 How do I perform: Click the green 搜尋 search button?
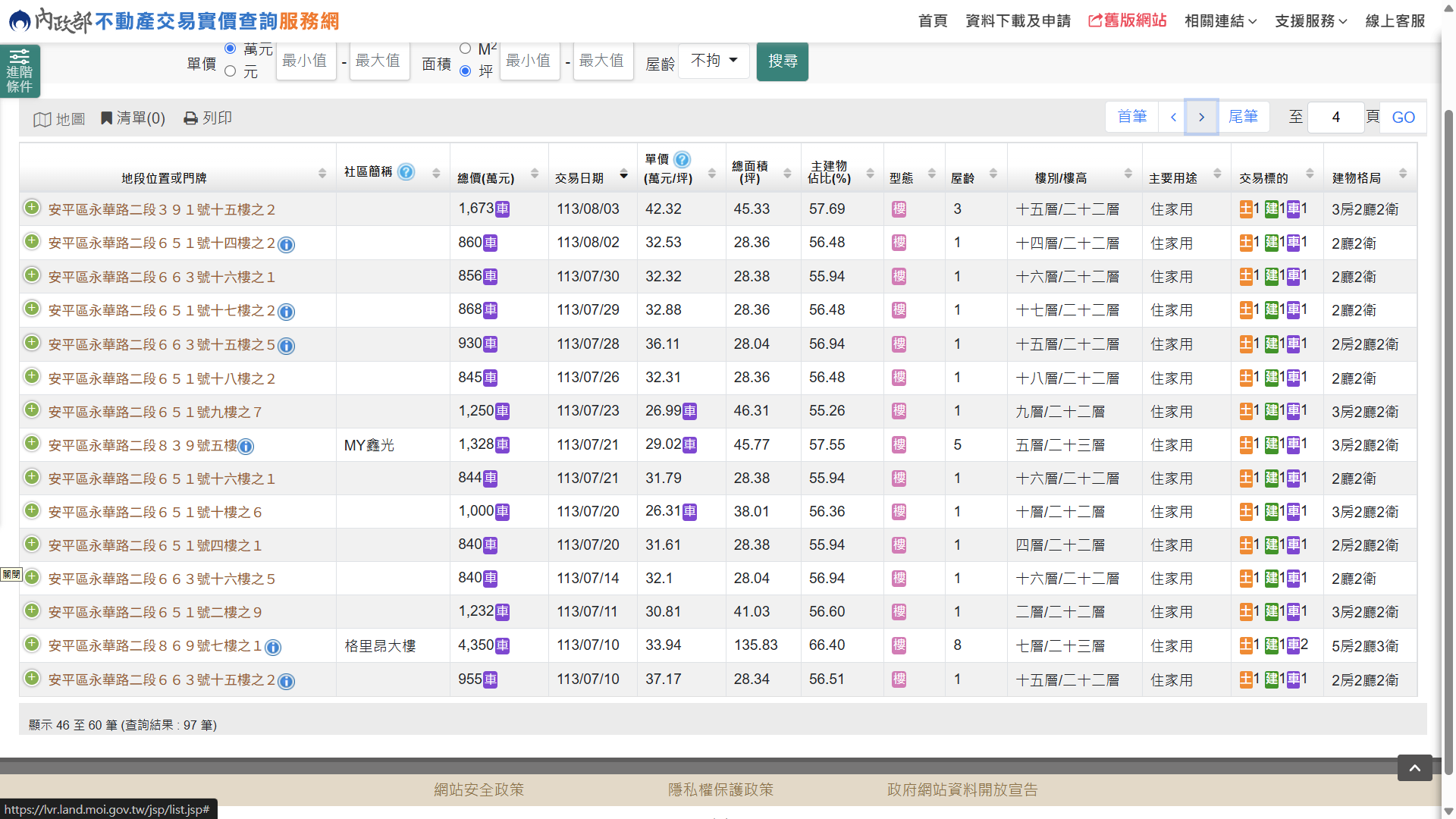782,61
